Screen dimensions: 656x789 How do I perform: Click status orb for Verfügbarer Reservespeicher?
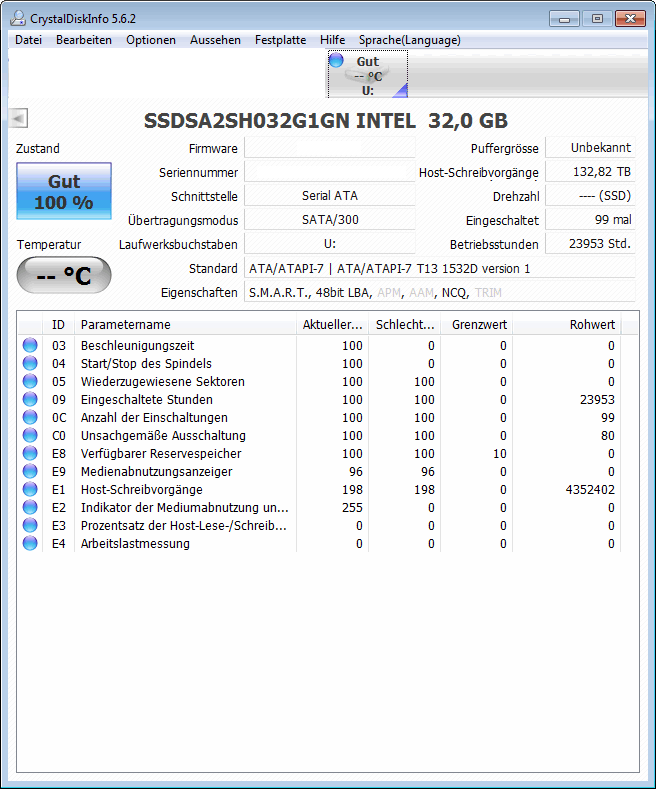click(30, 453)
